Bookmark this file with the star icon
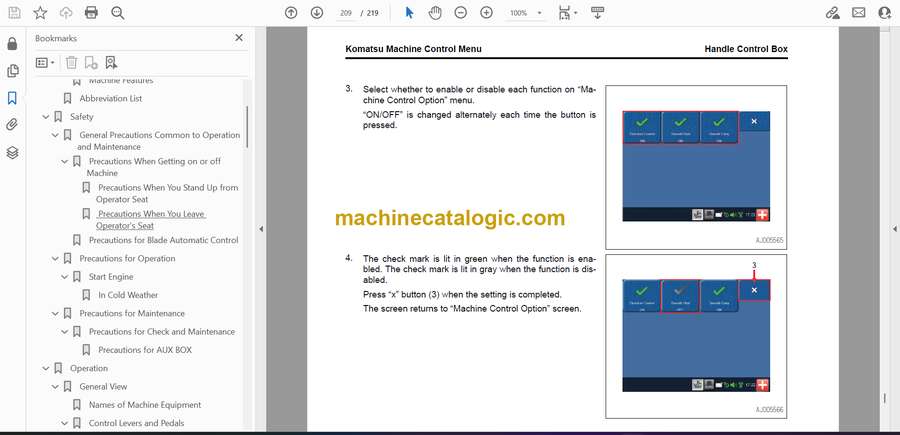This screenshot has width=900, height=435. point(40,13)
